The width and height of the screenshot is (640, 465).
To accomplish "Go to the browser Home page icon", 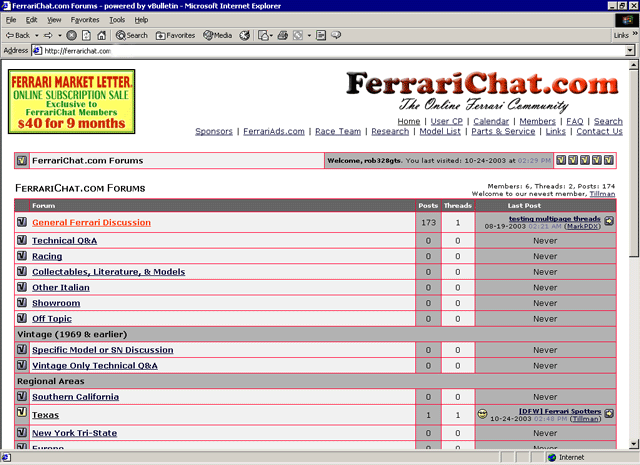I will point(102,36).
